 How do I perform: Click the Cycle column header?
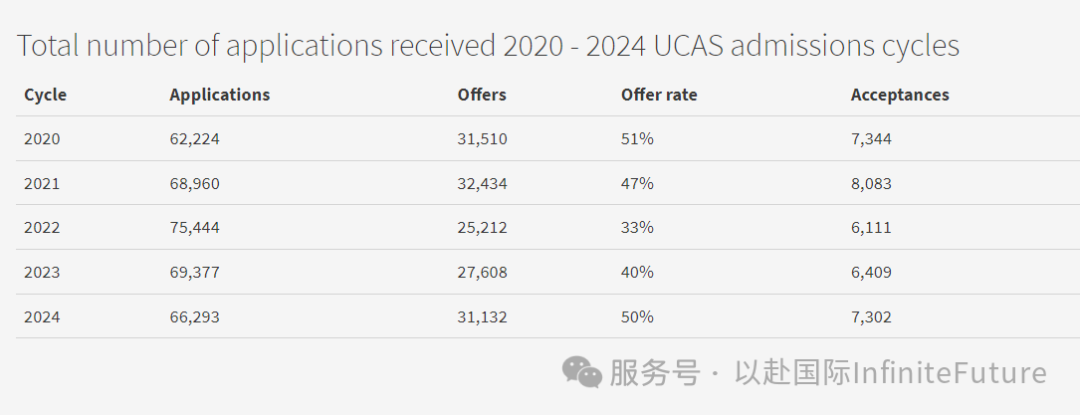click(x=45, y=95)
